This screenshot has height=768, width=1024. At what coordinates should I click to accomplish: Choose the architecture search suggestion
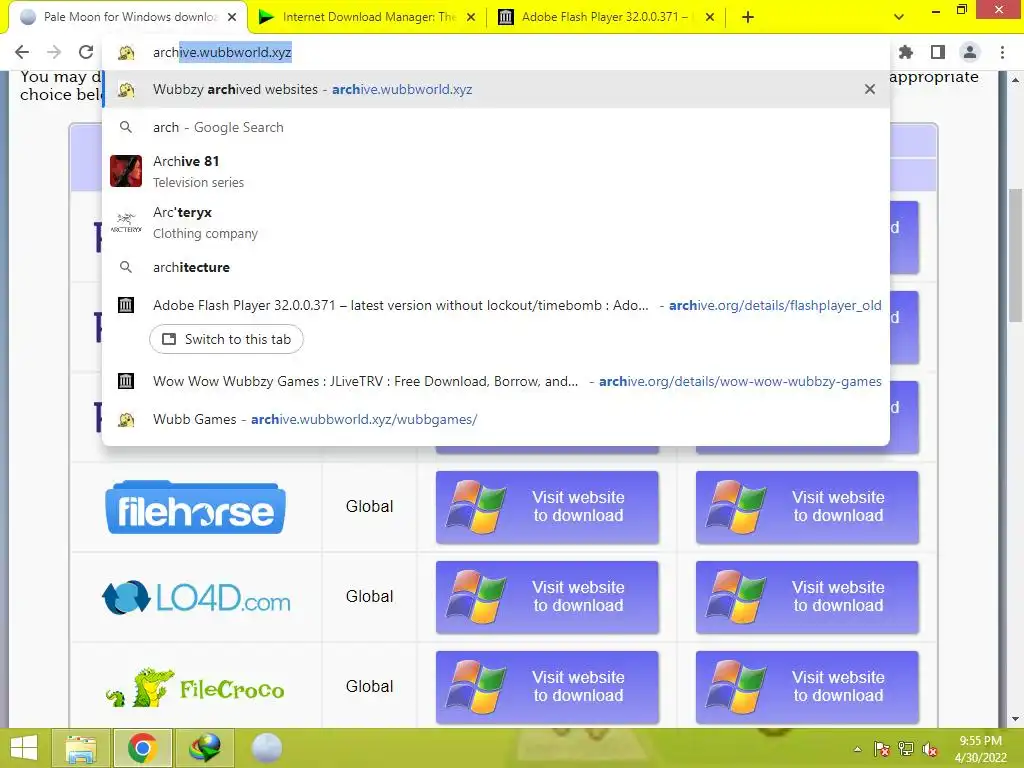click(496, 267)
